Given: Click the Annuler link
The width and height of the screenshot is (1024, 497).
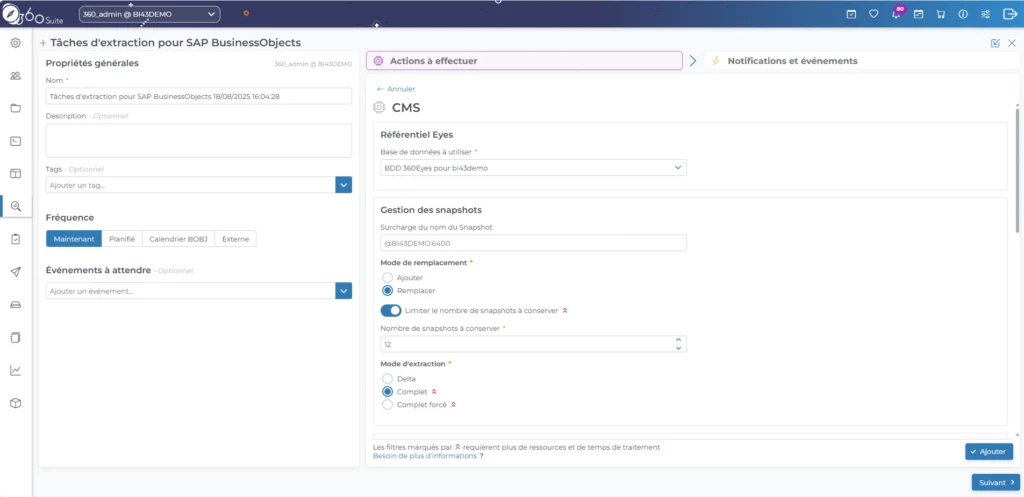Looking at the screenshot, I should (396, 89).
